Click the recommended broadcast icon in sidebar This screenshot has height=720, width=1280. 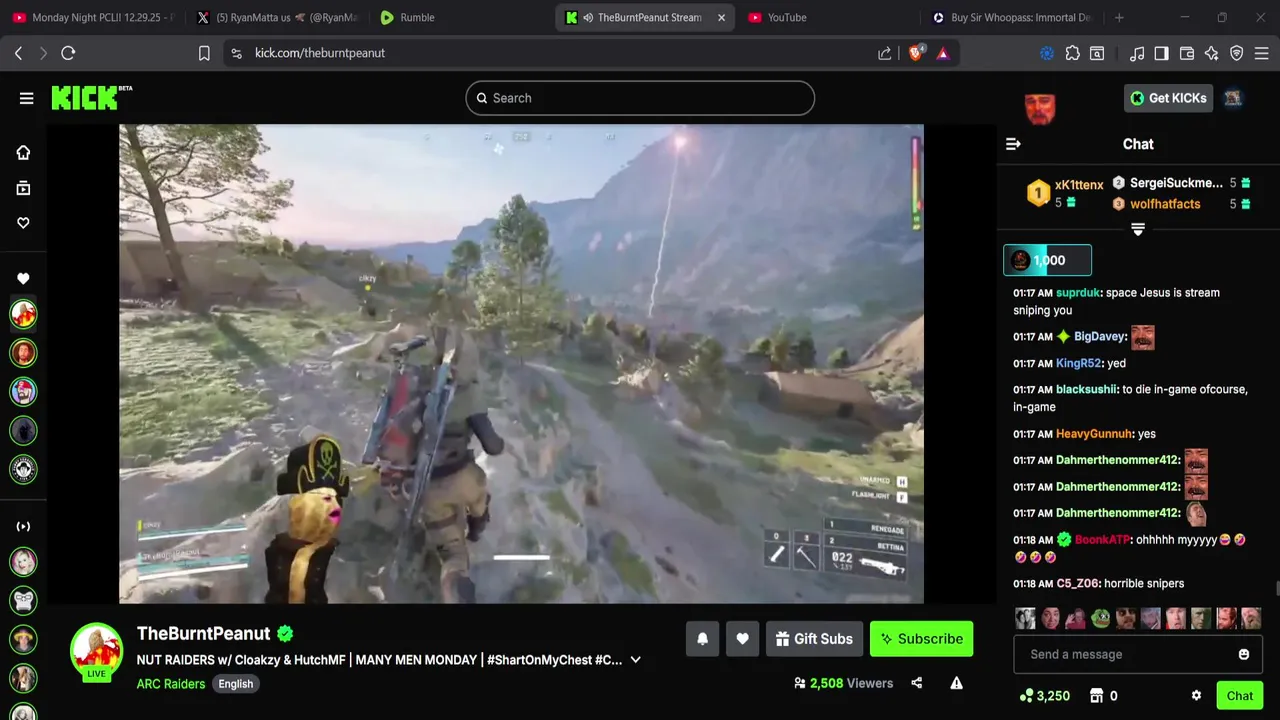point(23,526)
